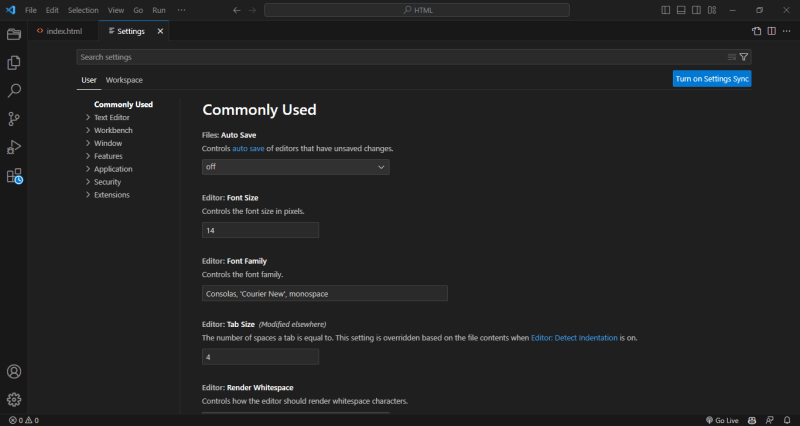Open the Go menu
The width and height of the screenshot is (800, 426).
coord(138,10)
